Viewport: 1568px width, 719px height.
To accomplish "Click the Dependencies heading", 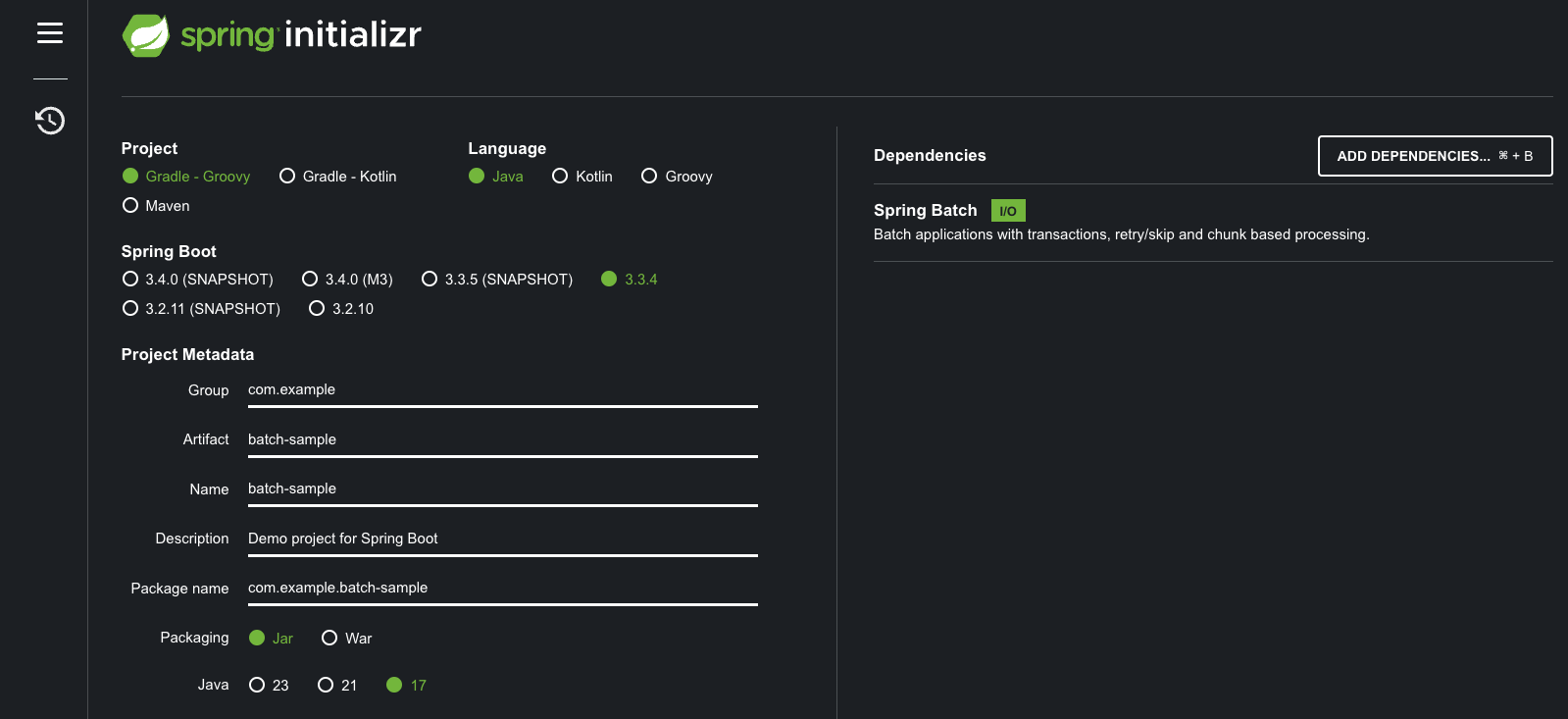I will click(x=930, y=156).
